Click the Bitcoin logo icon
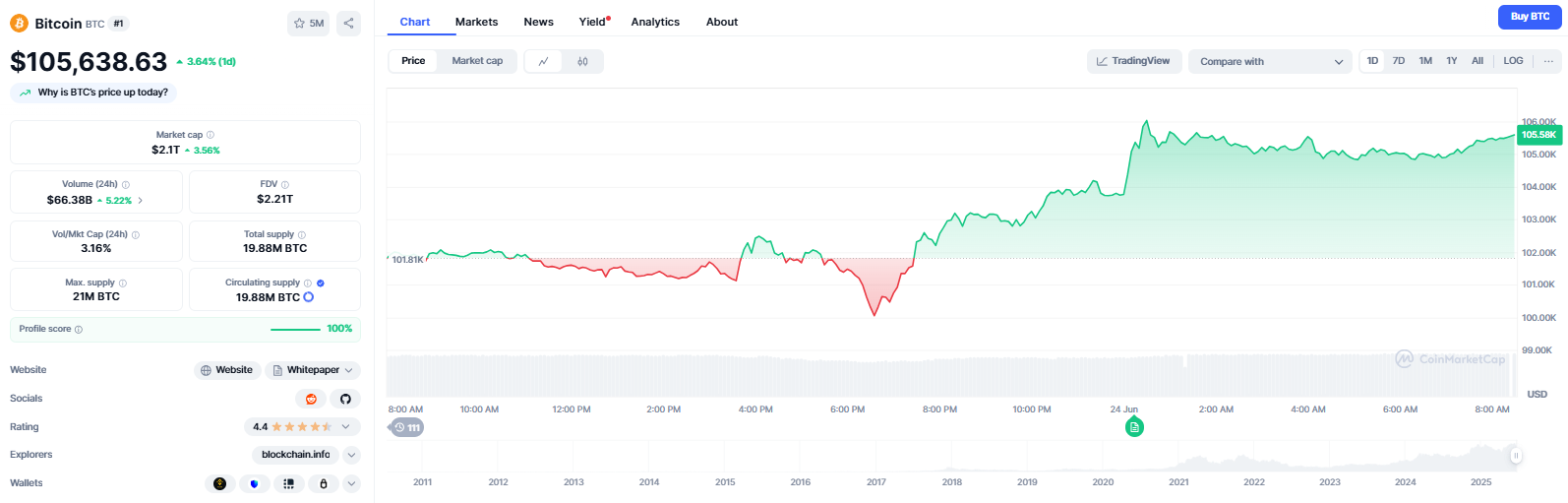Screen dimensions: 1568x503 19,24
